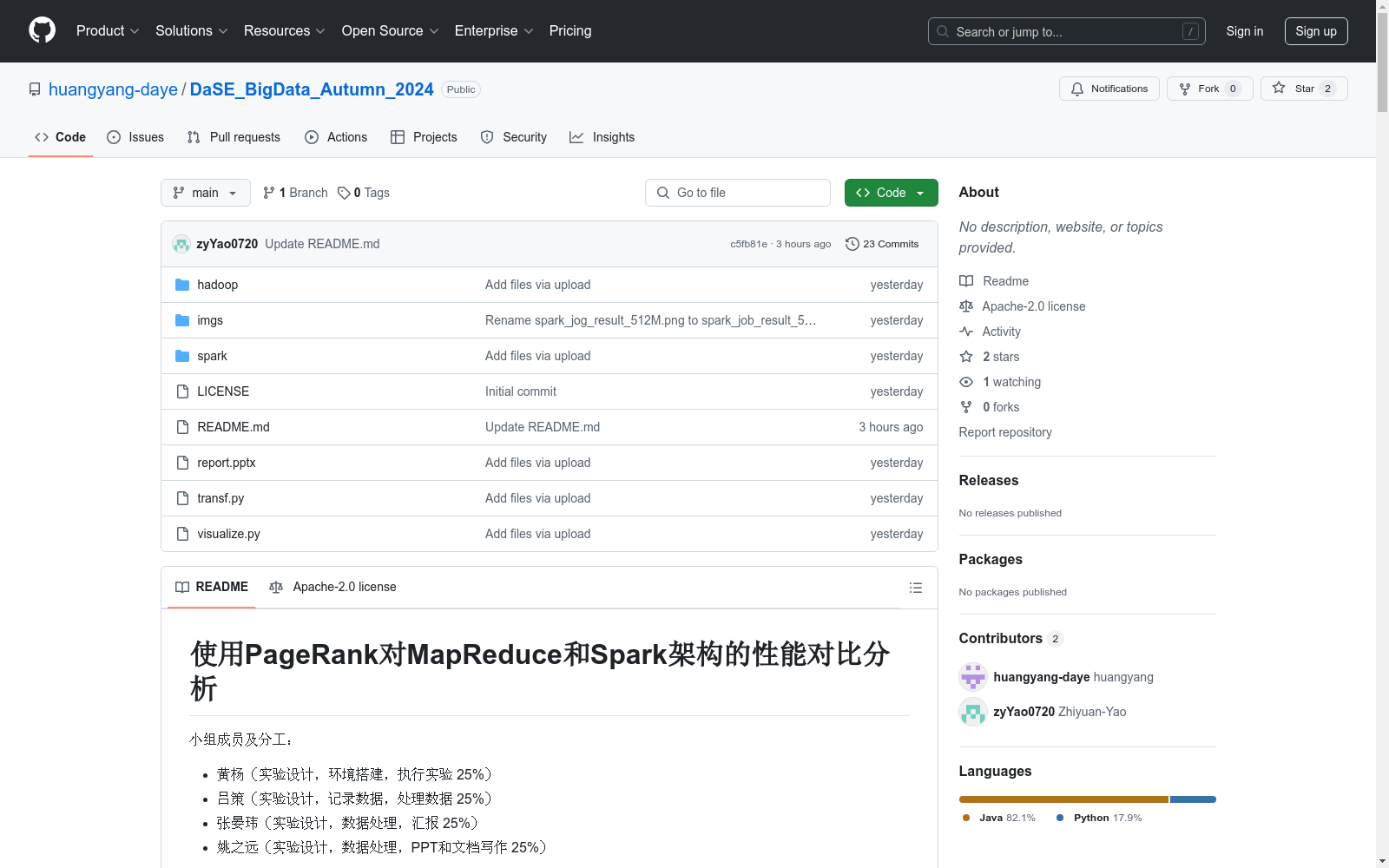Switch to the Projects tab
Image resolution: width=1389 pixels, height=868 pixels.
pos(424,137)
